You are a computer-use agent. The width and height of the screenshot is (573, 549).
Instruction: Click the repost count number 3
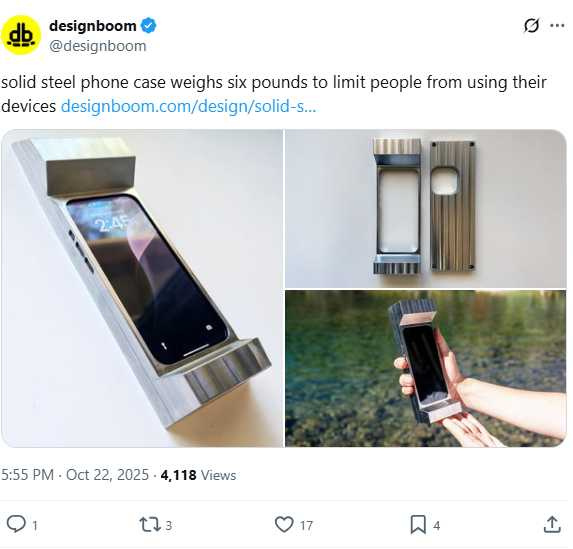(168, 526)
